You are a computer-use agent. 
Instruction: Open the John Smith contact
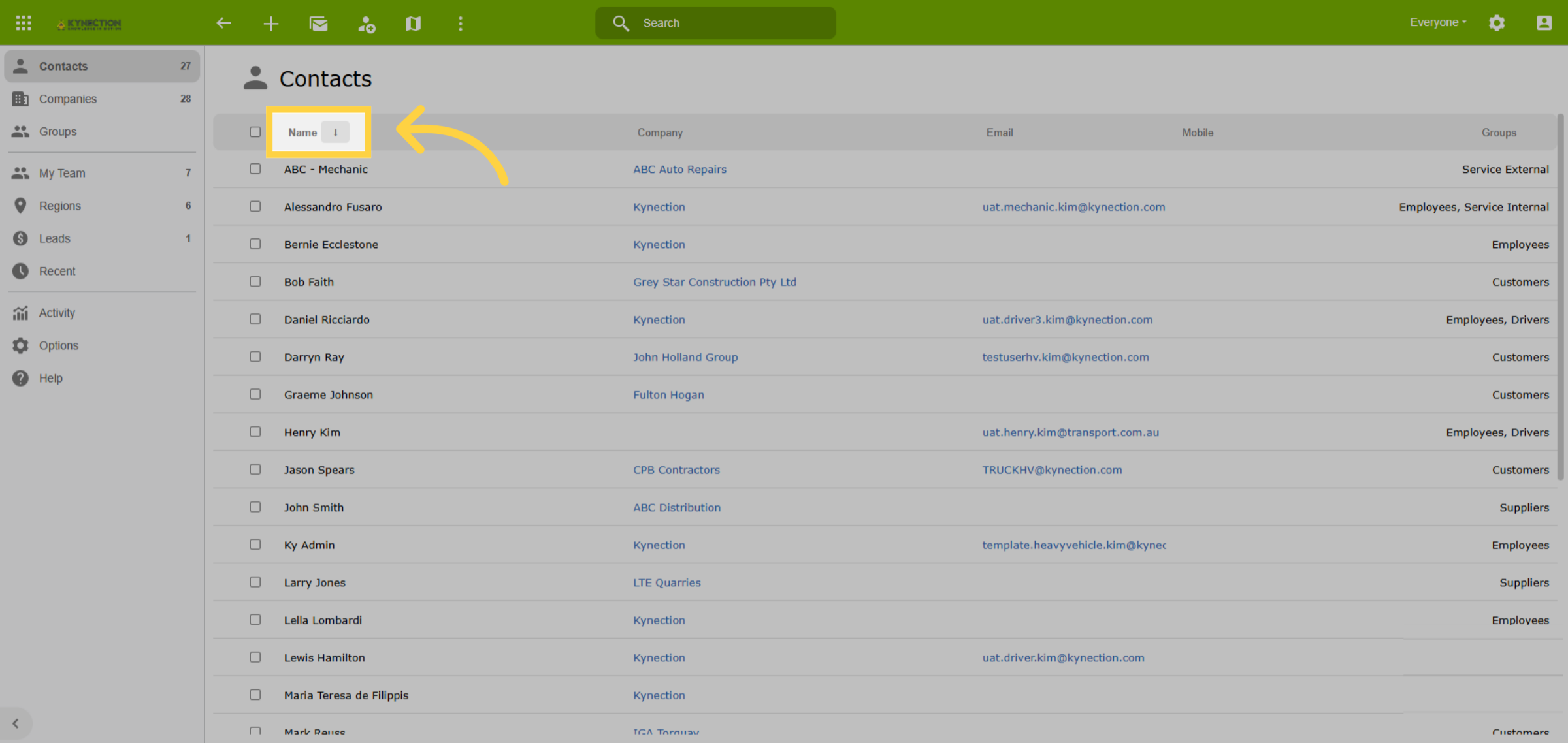click(x=314, y=507)
